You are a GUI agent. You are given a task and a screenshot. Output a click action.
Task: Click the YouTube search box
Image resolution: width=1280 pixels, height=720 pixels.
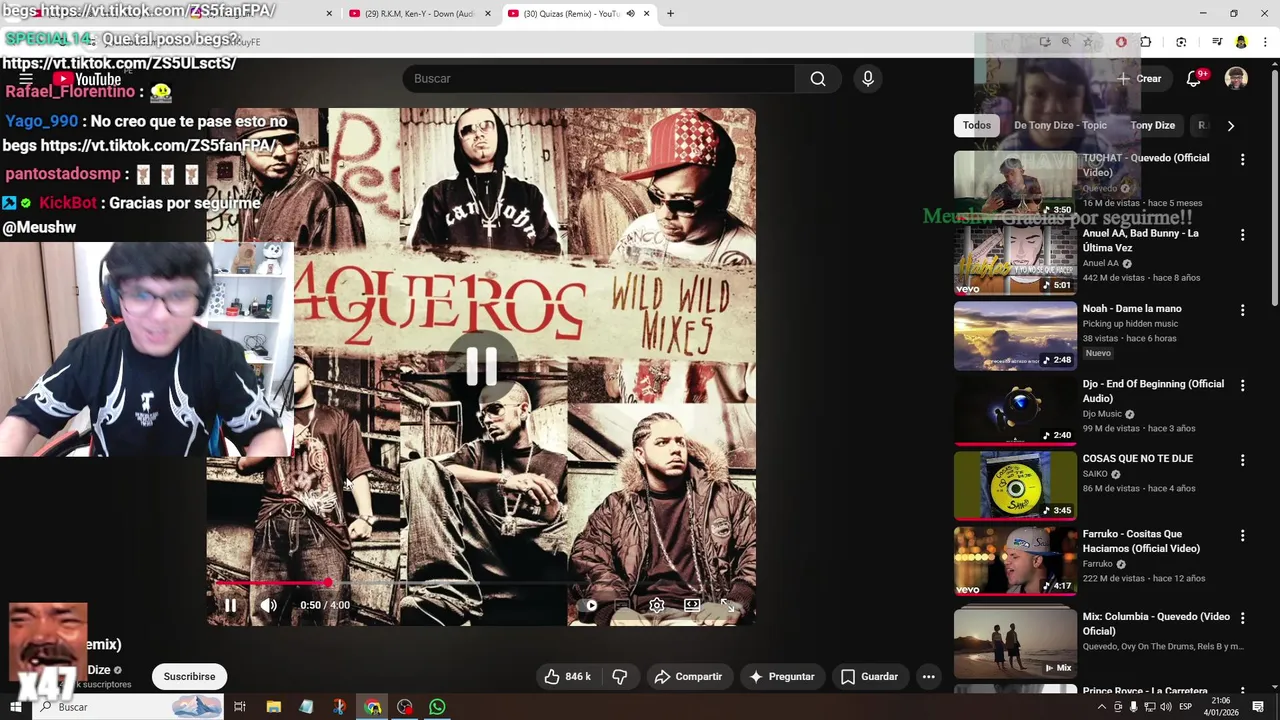point(599,79)
